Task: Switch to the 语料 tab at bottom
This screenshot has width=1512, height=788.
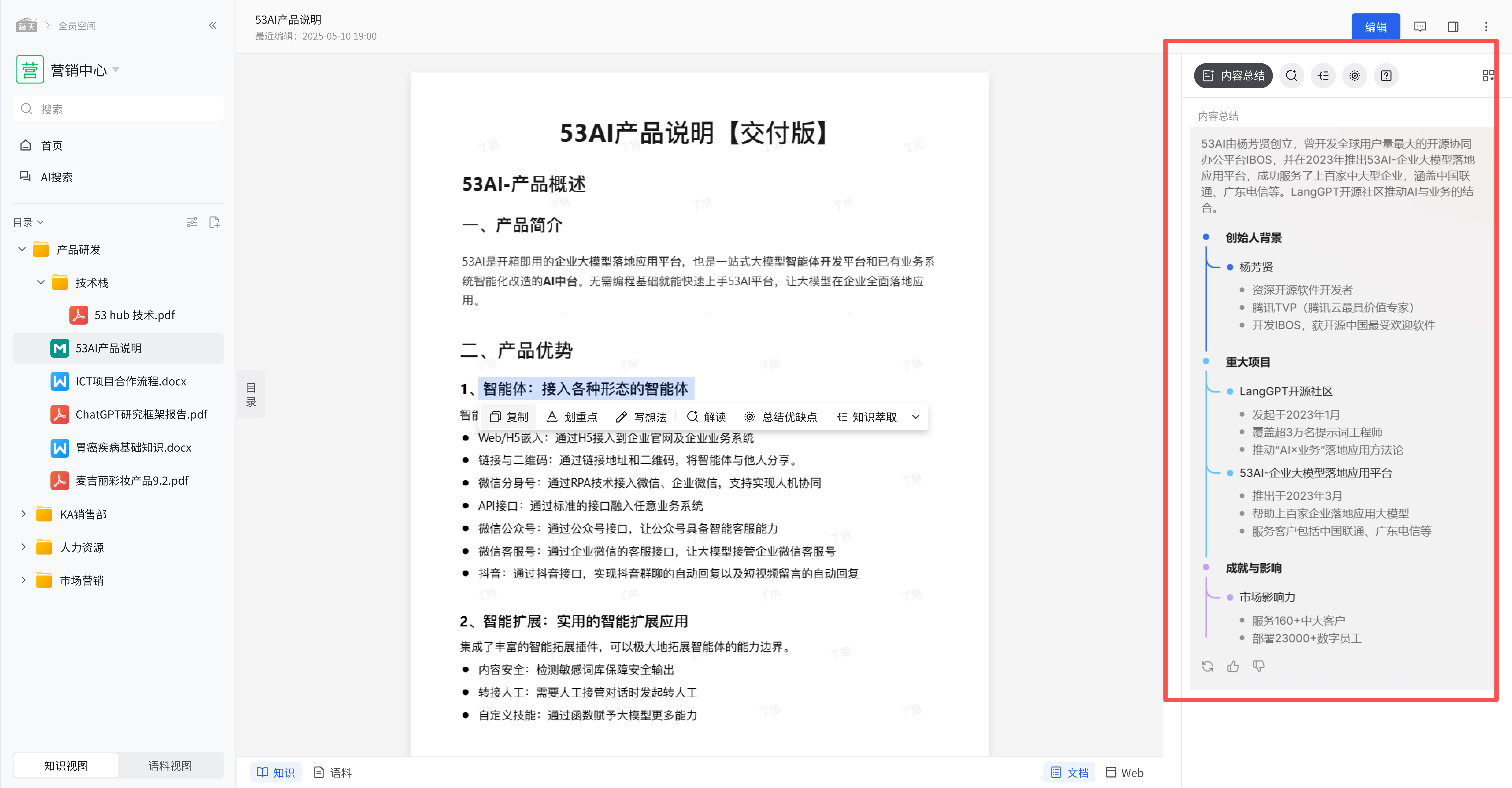Action: [x=333, y=772]
